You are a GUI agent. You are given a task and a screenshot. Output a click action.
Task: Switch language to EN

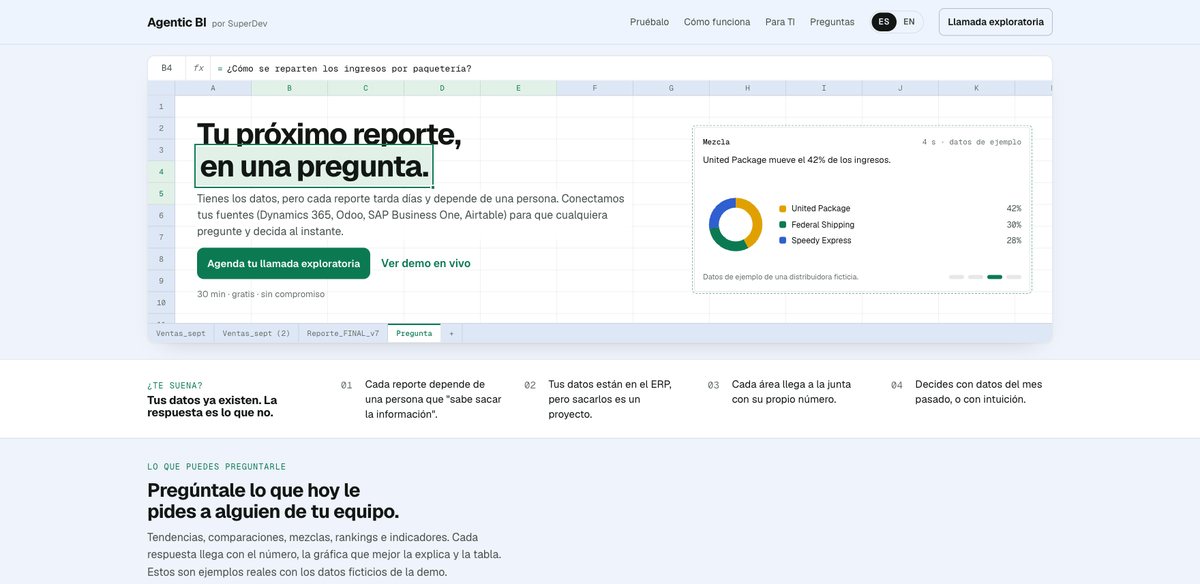click(909, 22)
